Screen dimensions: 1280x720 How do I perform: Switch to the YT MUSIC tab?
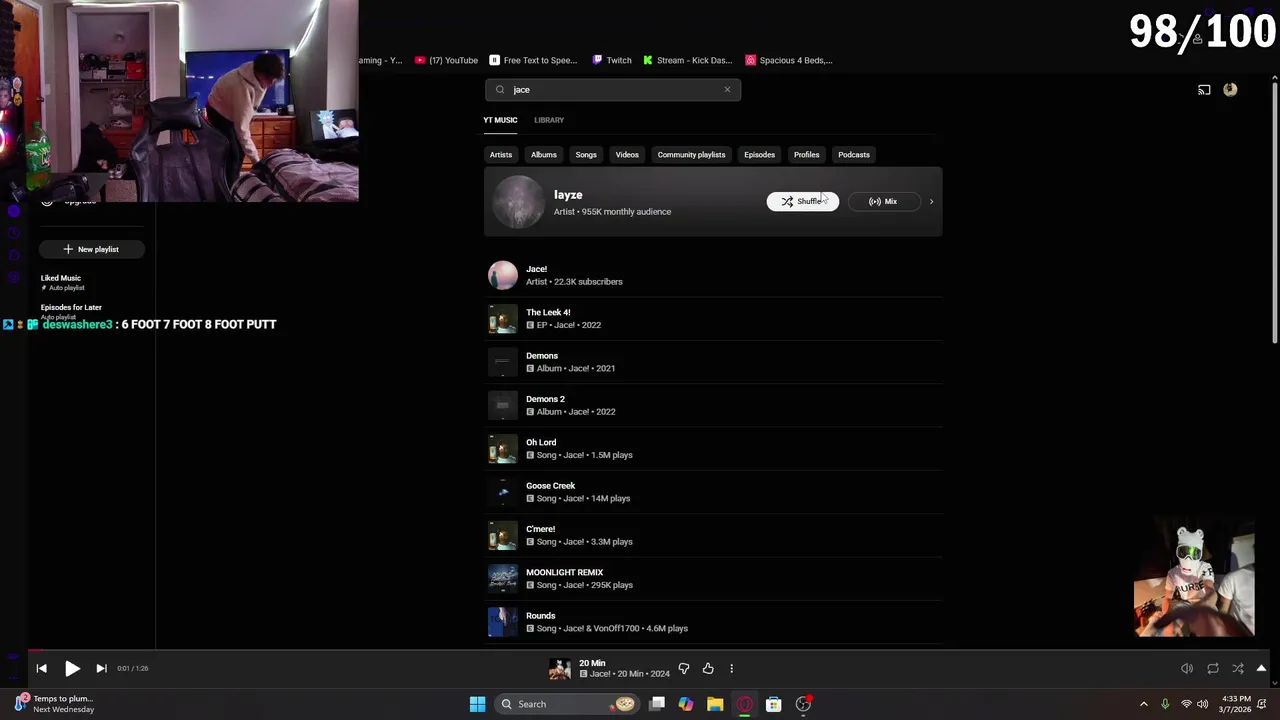[500, 120]
